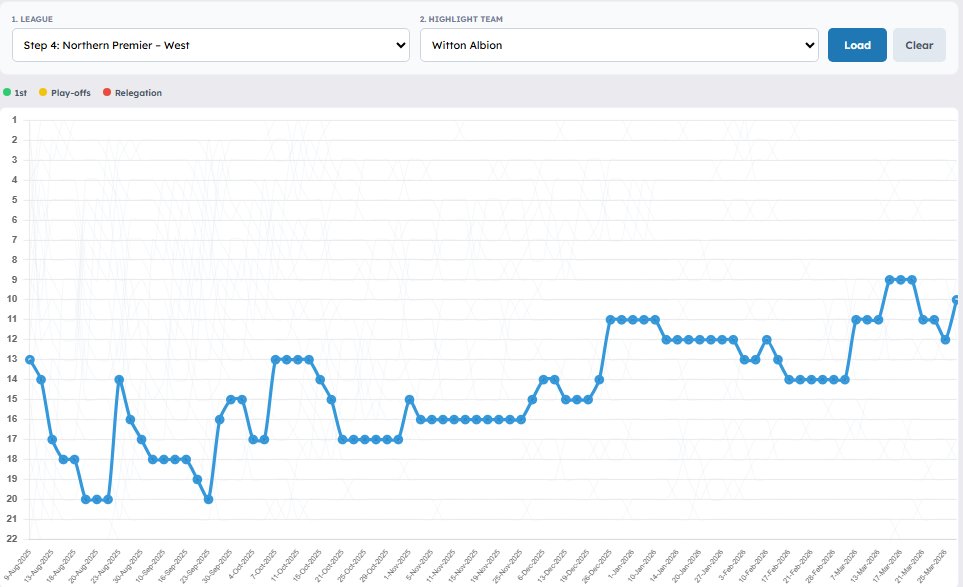Click the 2. HIGHLIGHT TEAM field heading

[461, 19]
